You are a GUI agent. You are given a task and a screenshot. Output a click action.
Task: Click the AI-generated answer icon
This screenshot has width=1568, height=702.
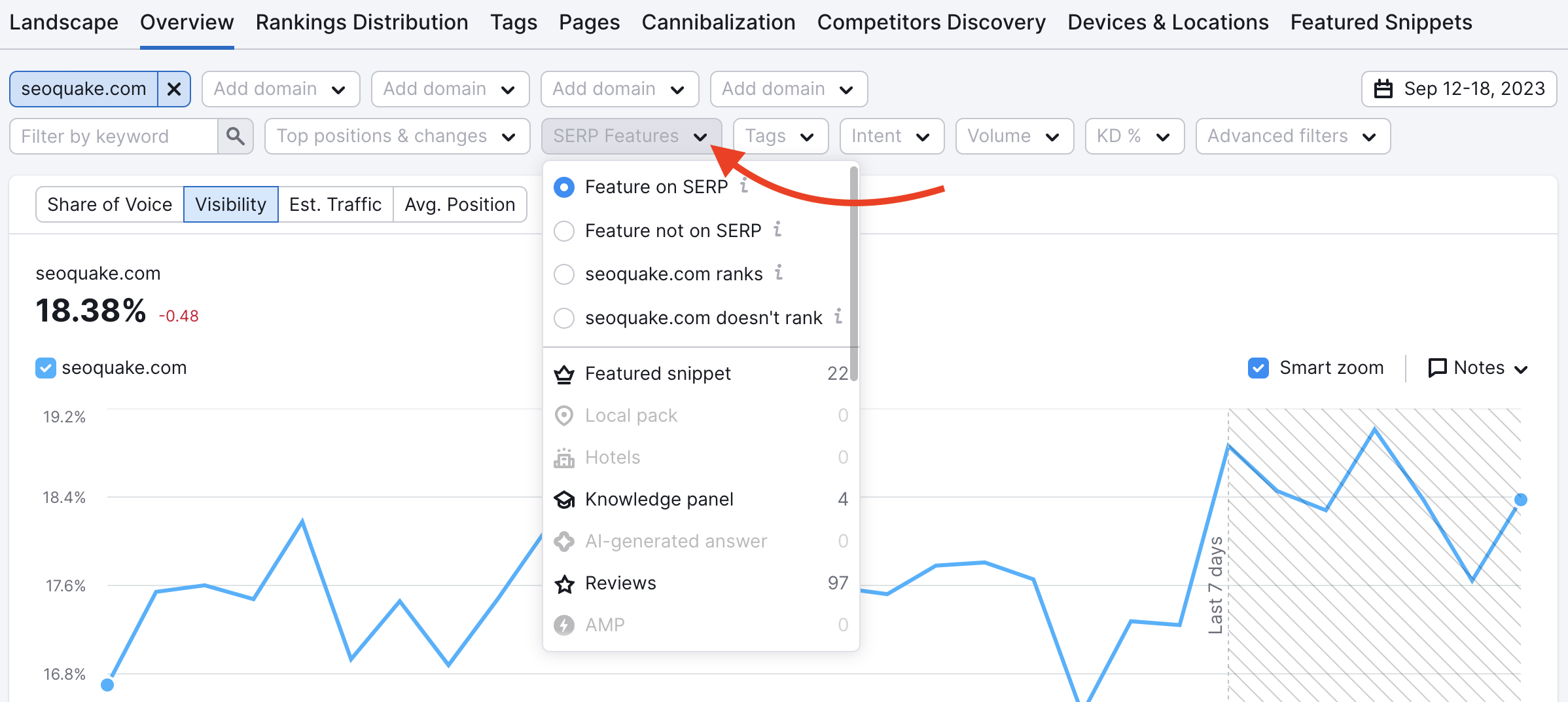pyautogui.click(x=564, y=542)
